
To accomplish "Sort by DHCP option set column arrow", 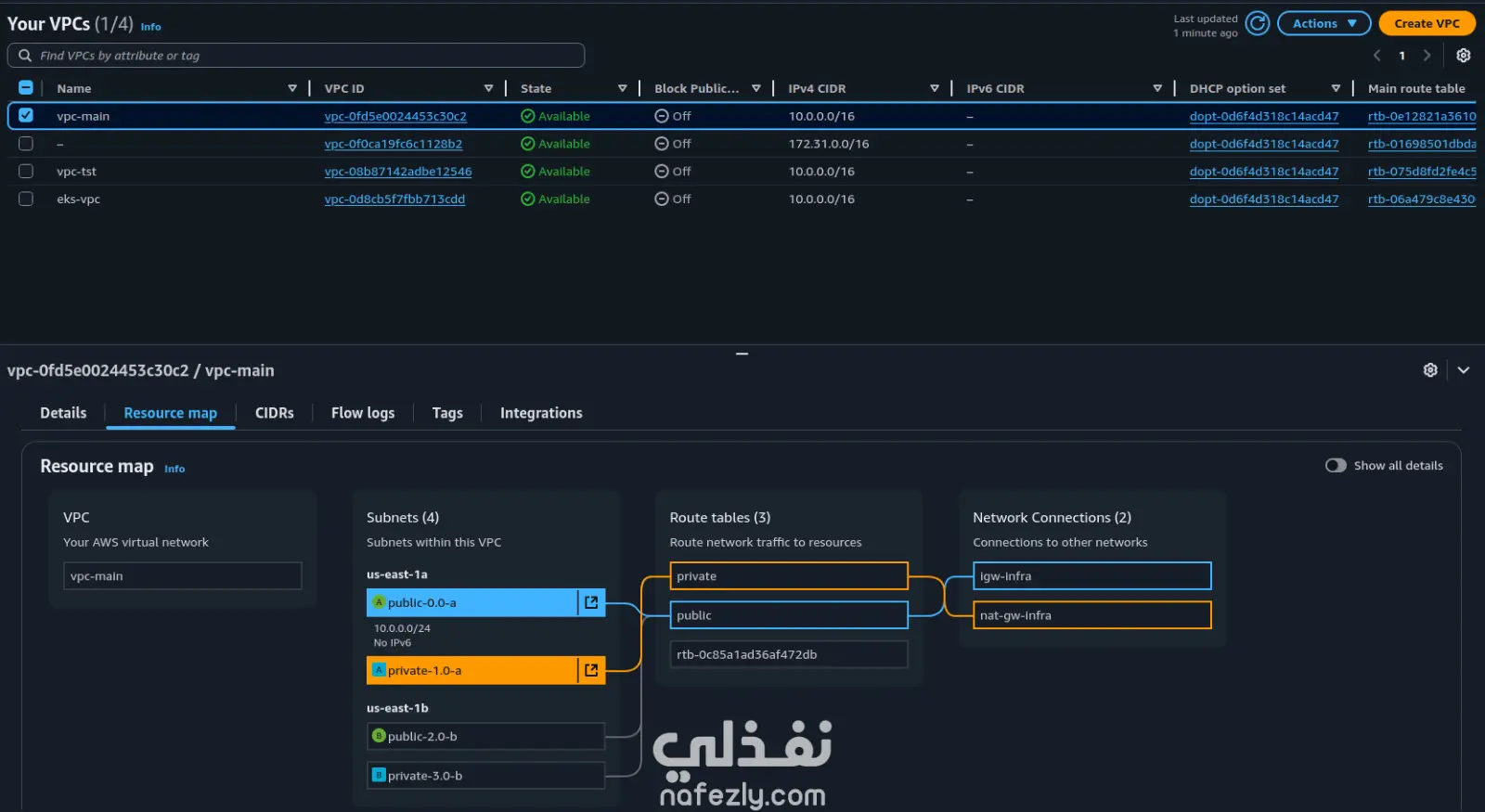I will [1336, 88].
